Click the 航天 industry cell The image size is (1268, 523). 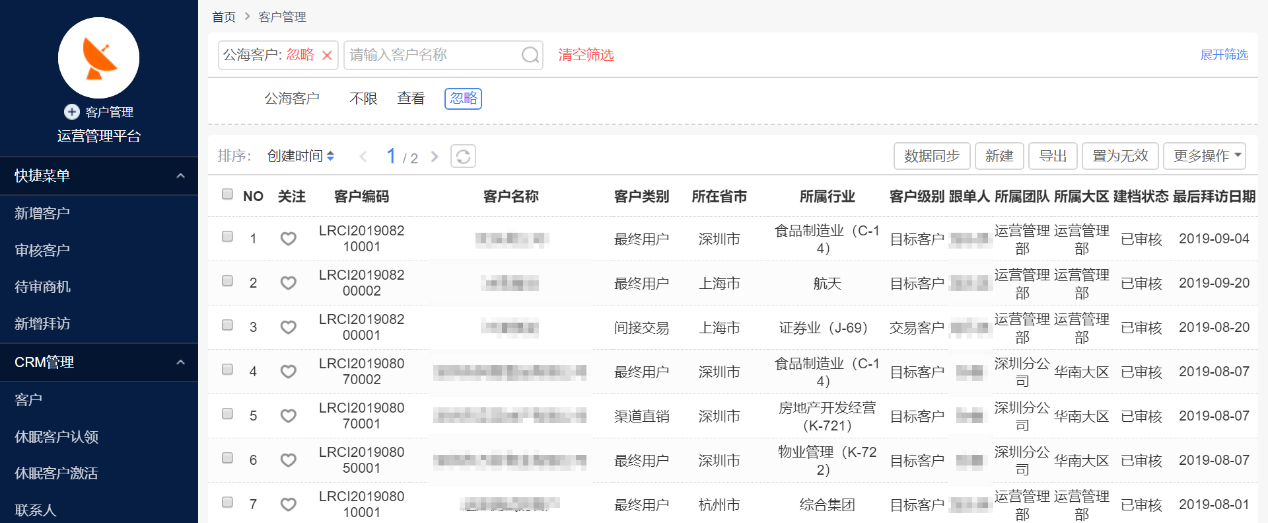click(x=827, y=283)
